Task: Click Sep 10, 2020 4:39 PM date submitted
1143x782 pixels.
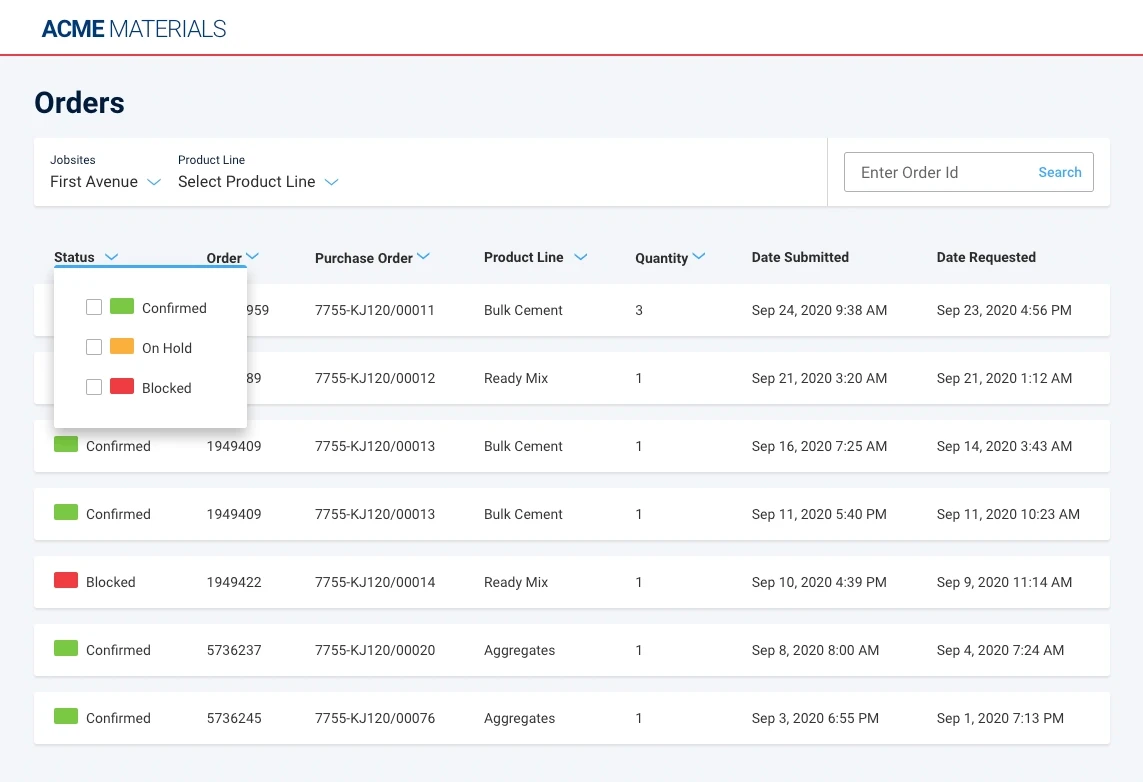Action: pos(819,582)
